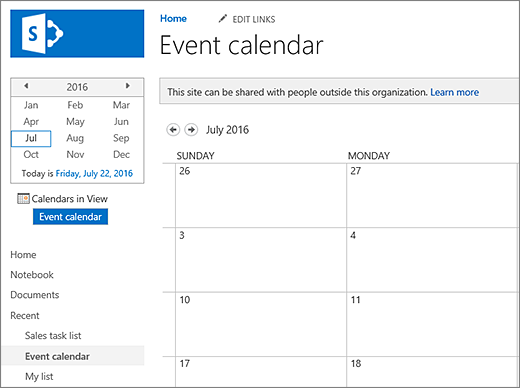
Task: Select May in the year picker
Action: tap(75, 122)
